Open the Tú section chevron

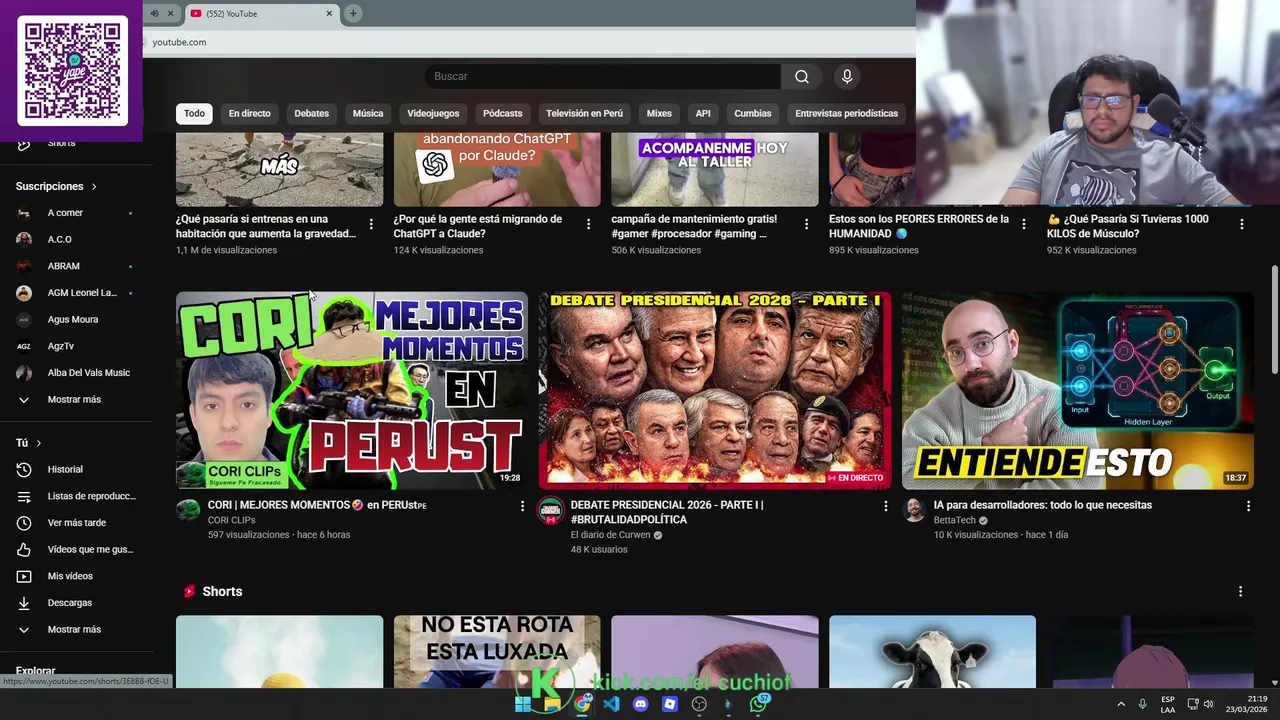tap(39, 443)
